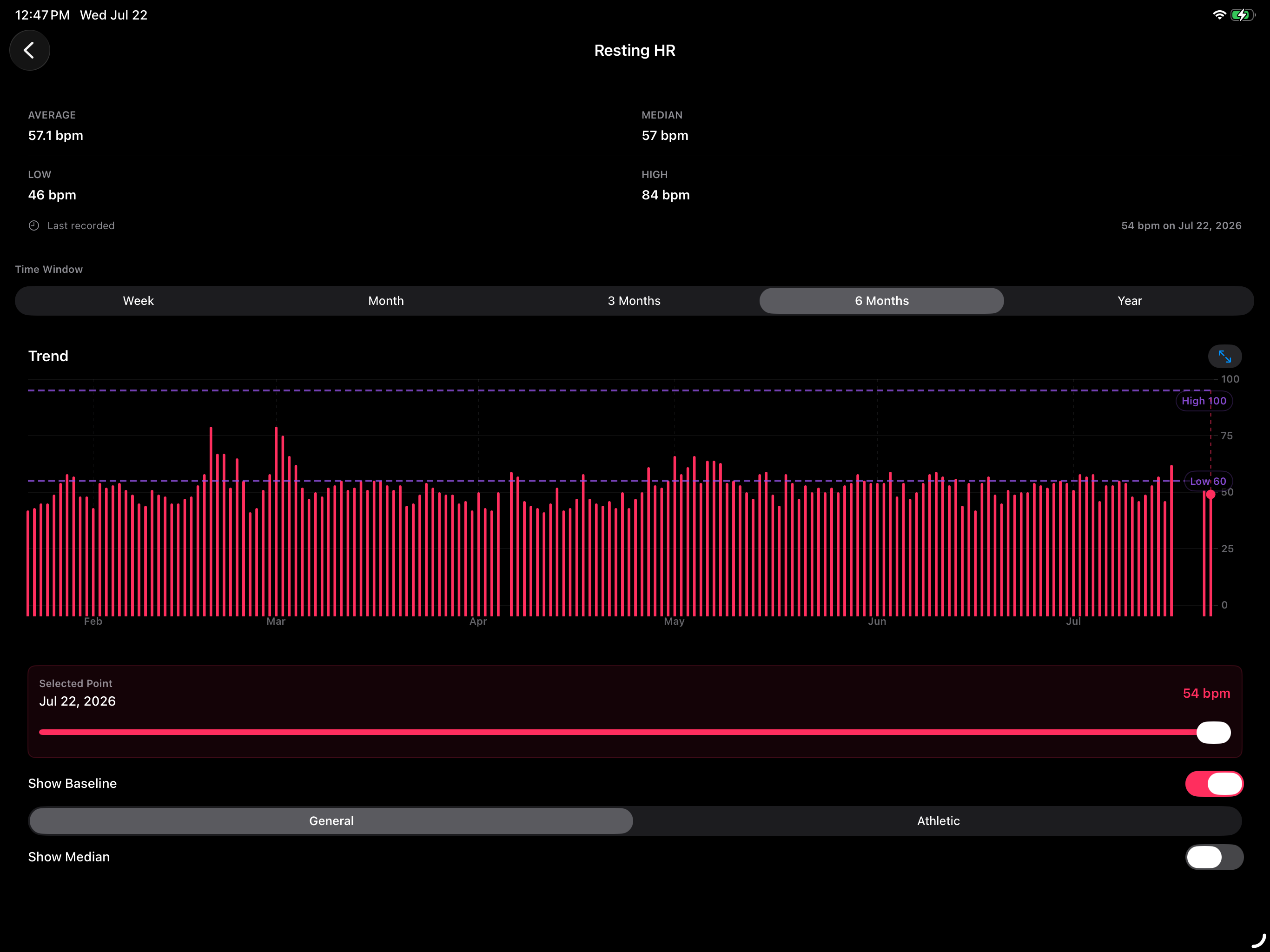Tap the Trend section heading
The width and height of the screenshot is (1270, 952).
click(x=48, y=356)
